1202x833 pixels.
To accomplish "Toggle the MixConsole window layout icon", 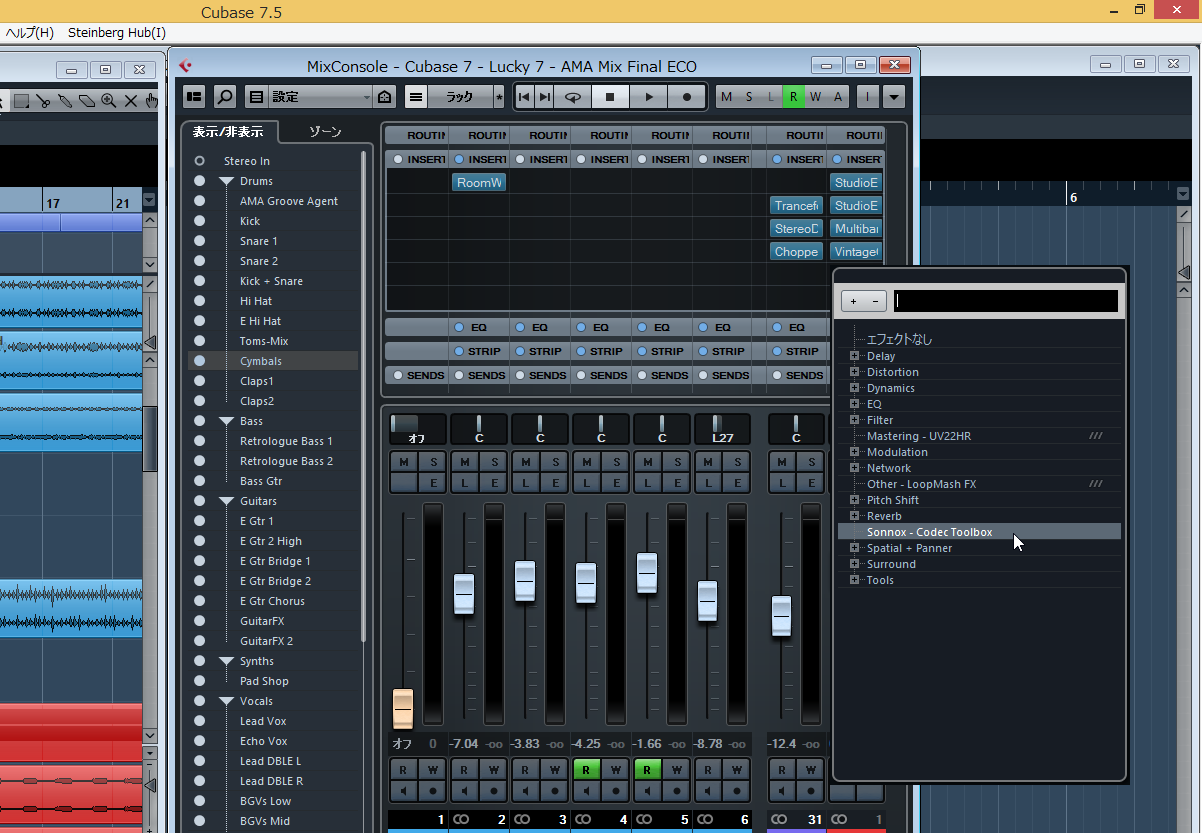I will 194,97.
